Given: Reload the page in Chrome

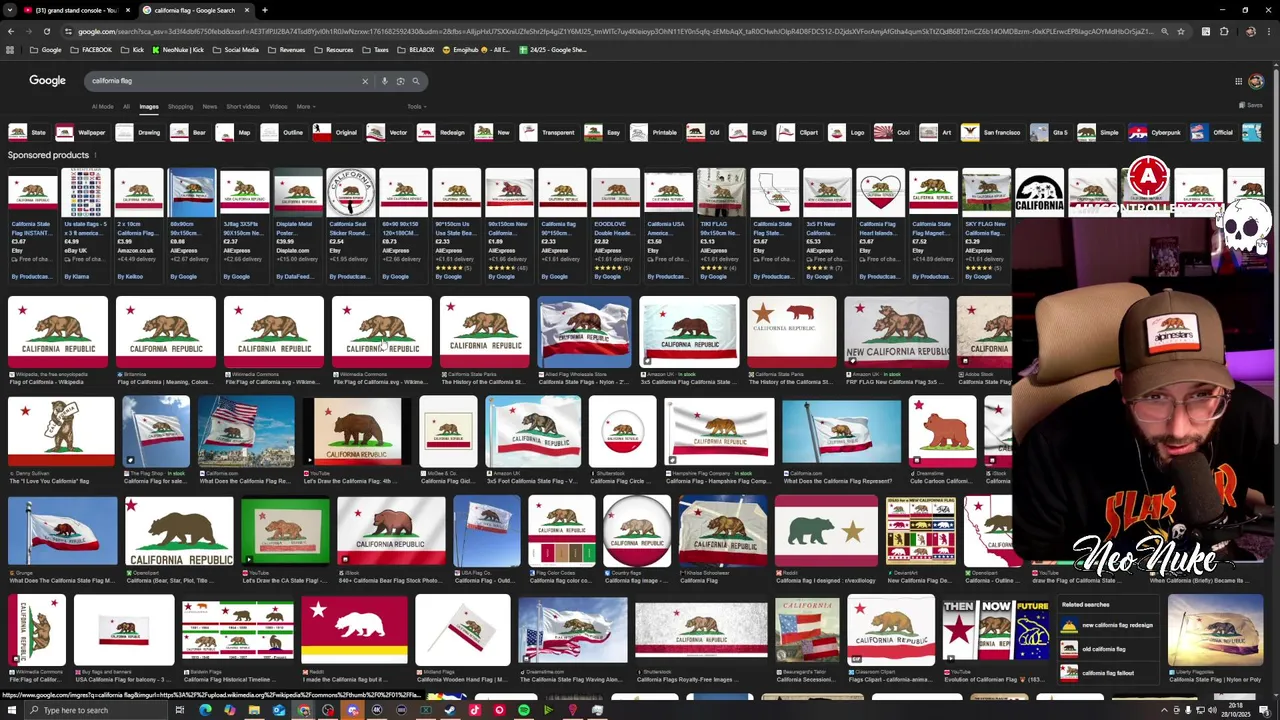Looking at the screenshot, I should [x=46, y=31].
